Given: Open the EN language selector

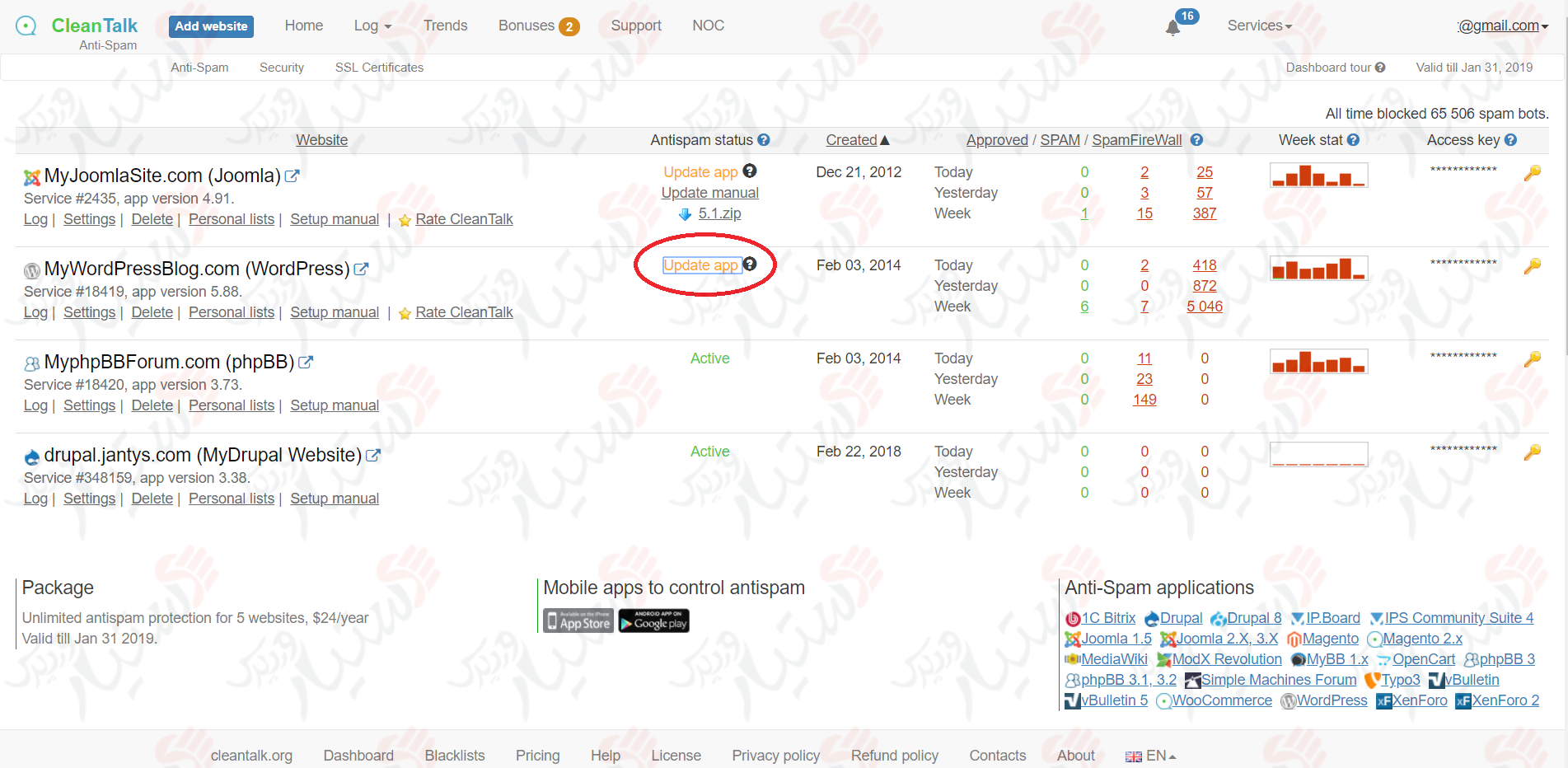Looking at the screenshot, I should pos(1151,756).
